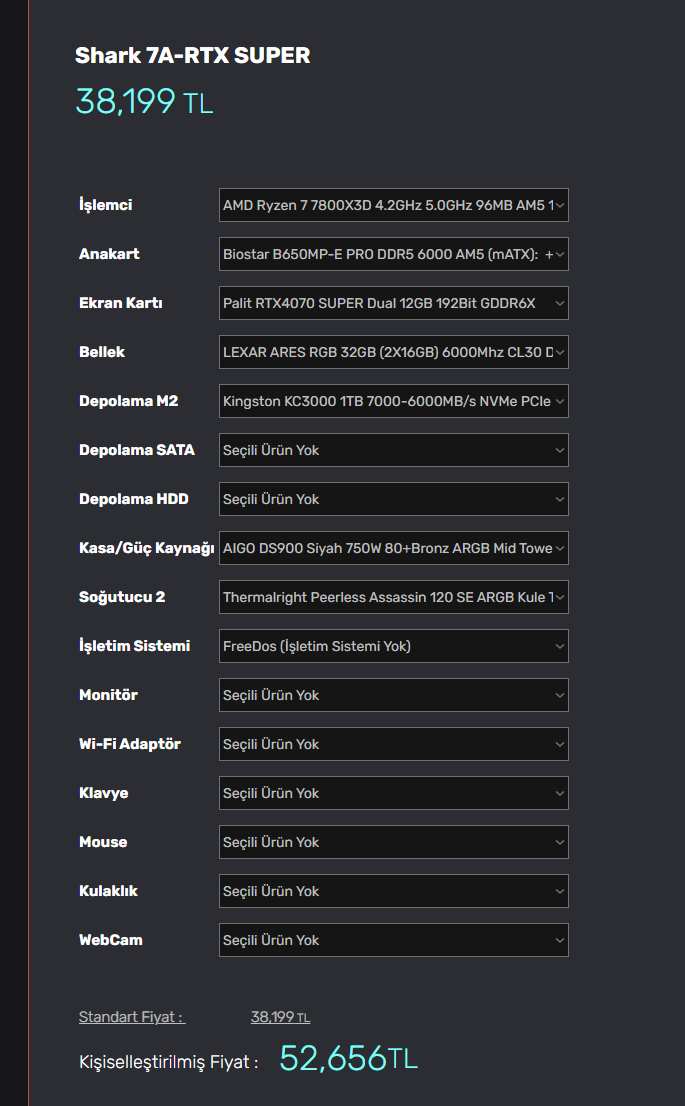This screenshot has height=1106, width=685.
Task: Click the Shark 7A-RTX SUPER title
Action: tap(193, 56)
